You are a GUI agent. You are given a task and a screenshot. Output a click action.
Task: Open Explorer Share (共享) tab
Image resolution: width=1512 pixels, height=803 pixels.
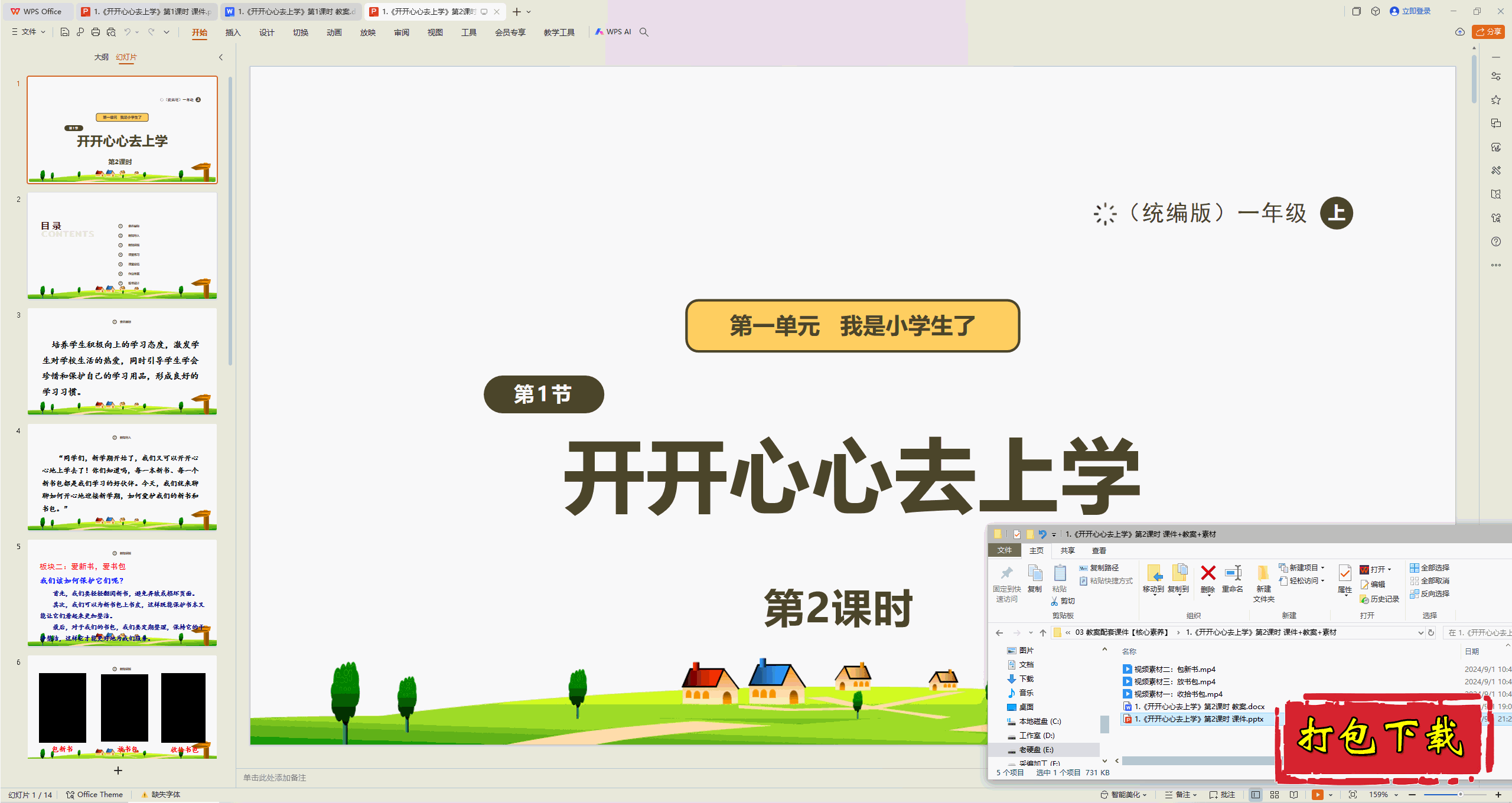pos(1067,550)
